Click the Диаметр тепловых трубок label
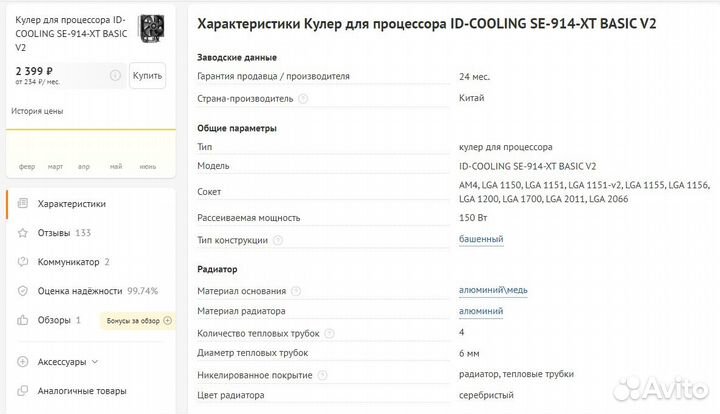 (253, 353)
